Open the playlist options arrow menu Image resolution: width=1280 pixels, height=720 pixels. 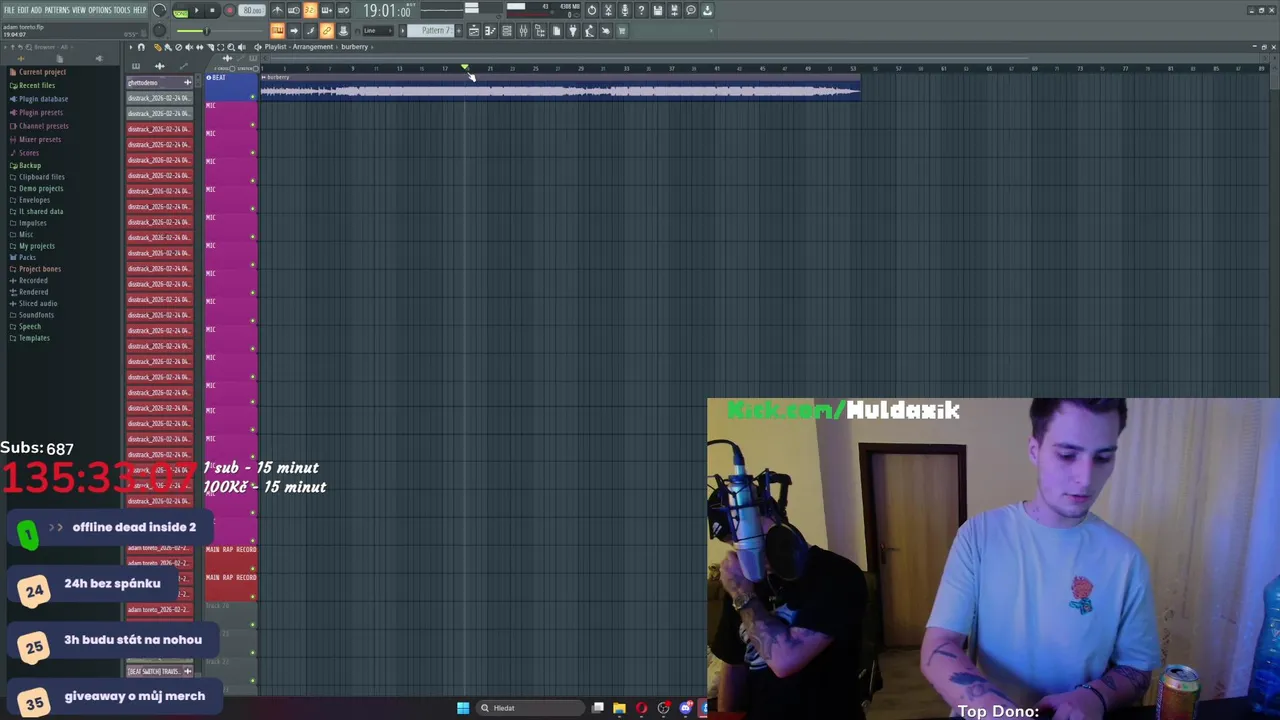click(x=131, y=47)
